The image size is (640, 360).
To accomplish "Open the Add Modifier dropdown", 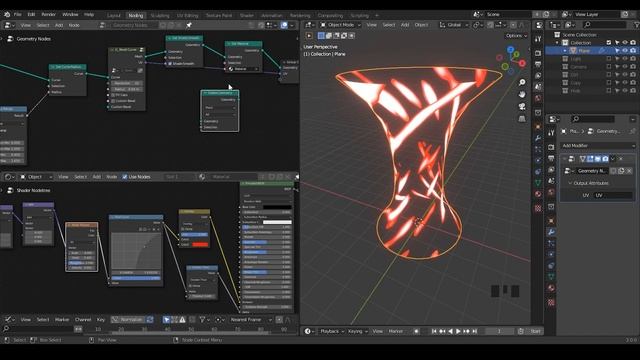I will pyautogui.click(x=598, y=146).
